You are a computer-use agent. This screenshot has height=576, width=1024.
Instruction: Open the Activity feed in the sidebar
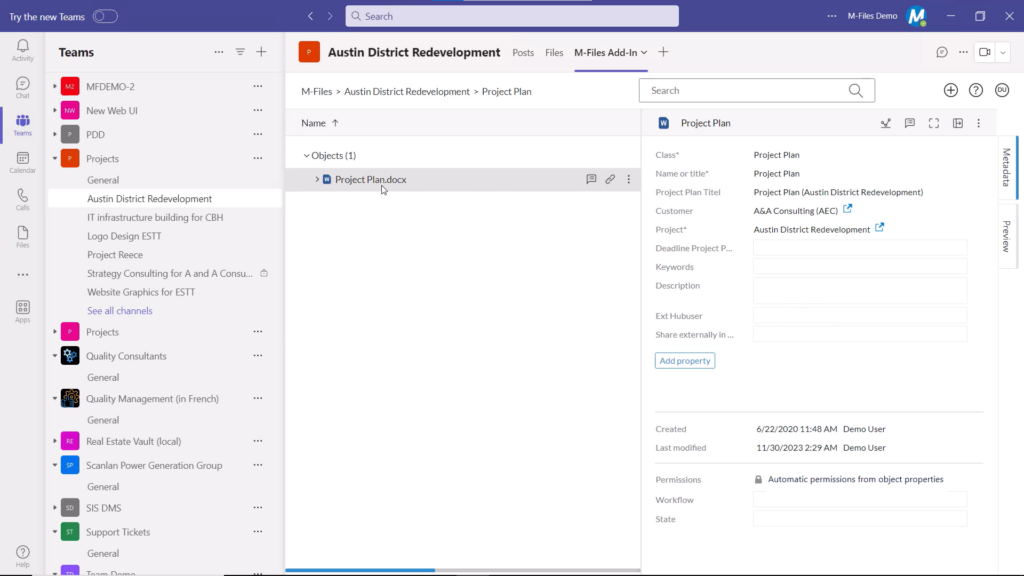coord(22,46)
